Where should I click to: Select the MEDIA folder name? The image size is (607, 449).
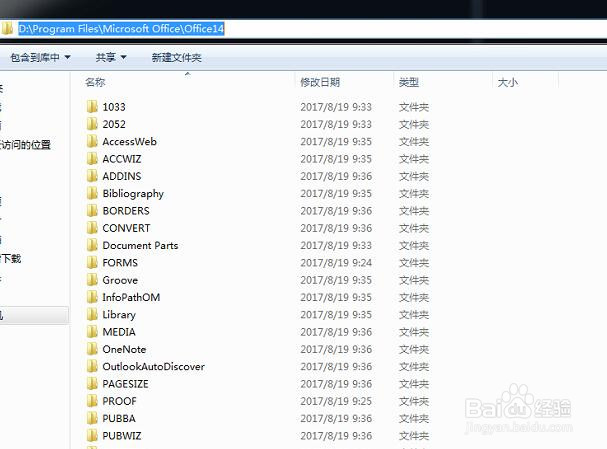click(119, 332)
